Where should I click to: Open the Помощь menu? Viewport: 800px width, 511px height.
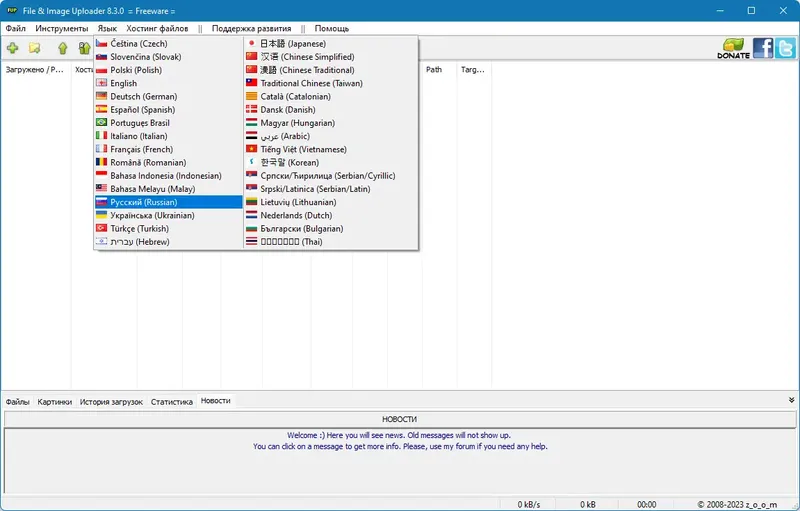pyautogui.click(x=332, y=29)
